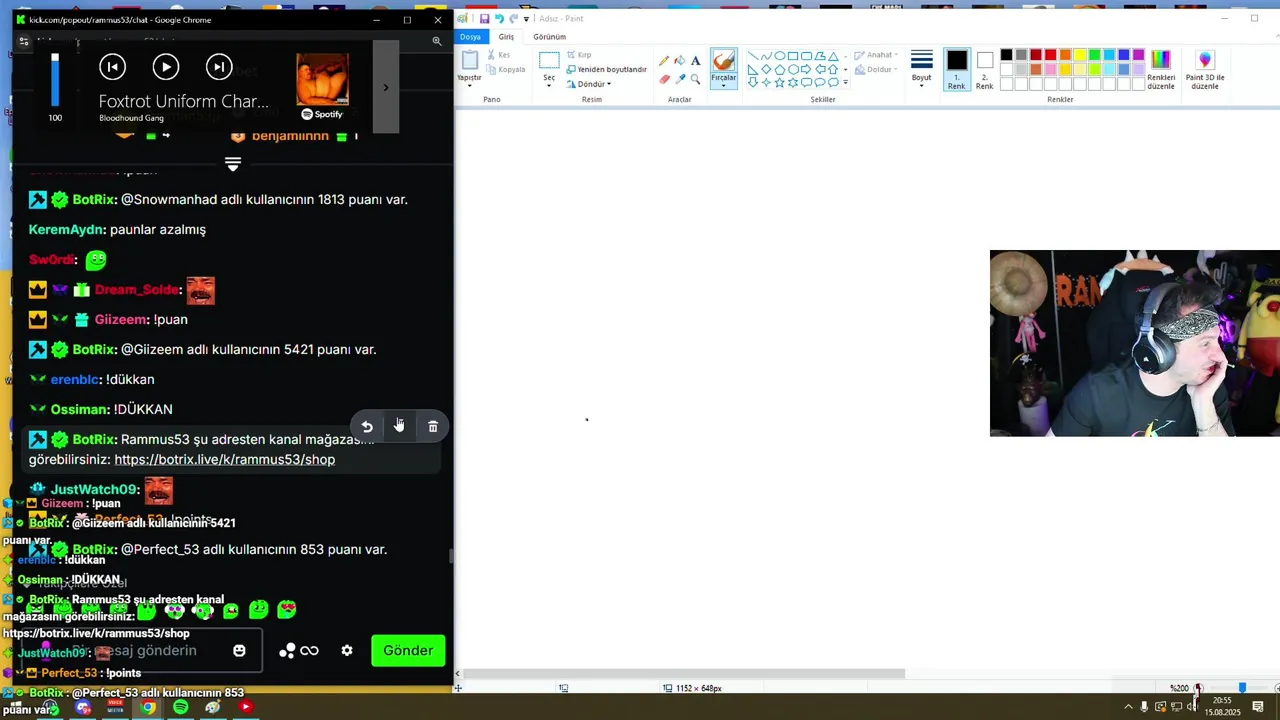Open the emoji picker in chat input
The image size is (1280, 720).
[239, 650]
